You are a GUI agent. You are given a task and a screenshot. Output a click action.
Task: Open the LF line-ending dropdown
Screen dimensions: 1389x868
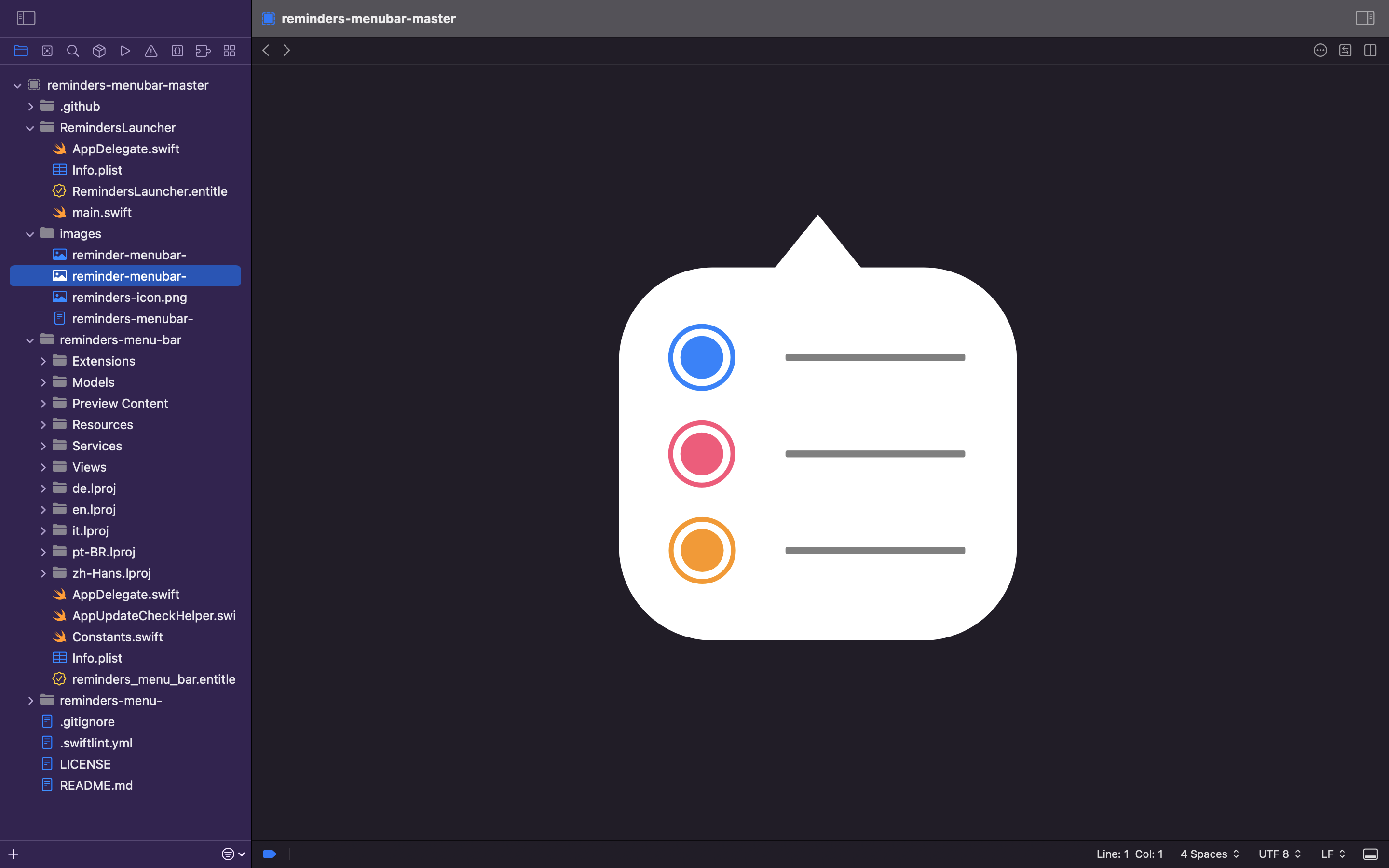point(1331,854)
